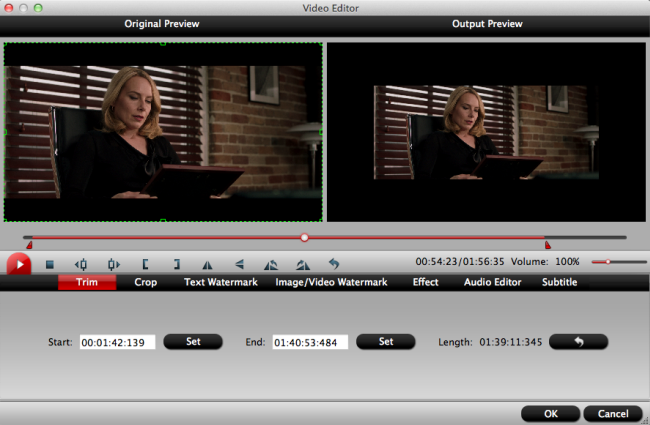Step to the next frame
Screen dimensions: 650x425
[113, 264]
